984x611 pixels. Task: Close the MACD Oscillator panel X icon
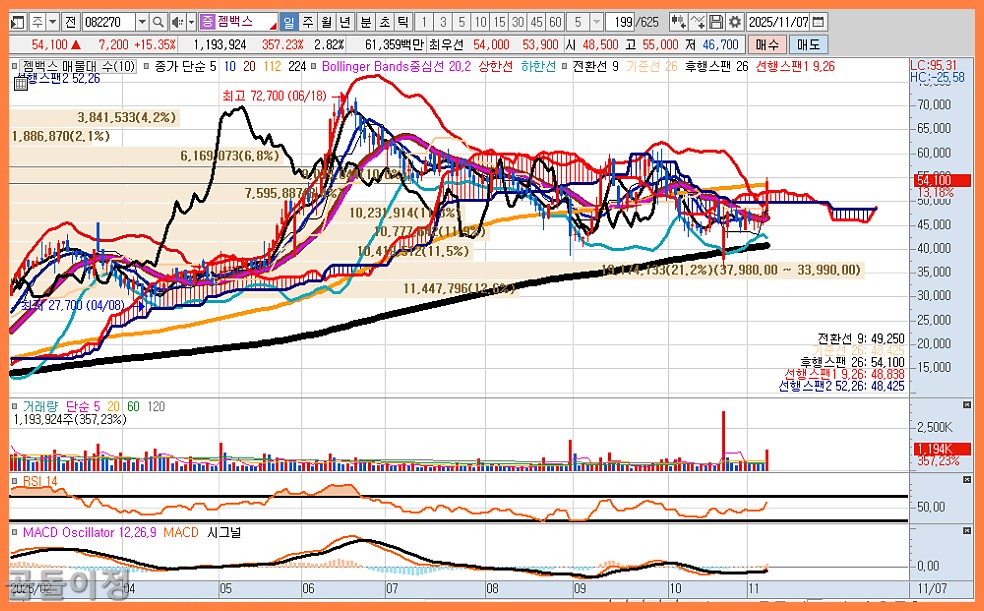pyautogui.click(x=966, y=531)
